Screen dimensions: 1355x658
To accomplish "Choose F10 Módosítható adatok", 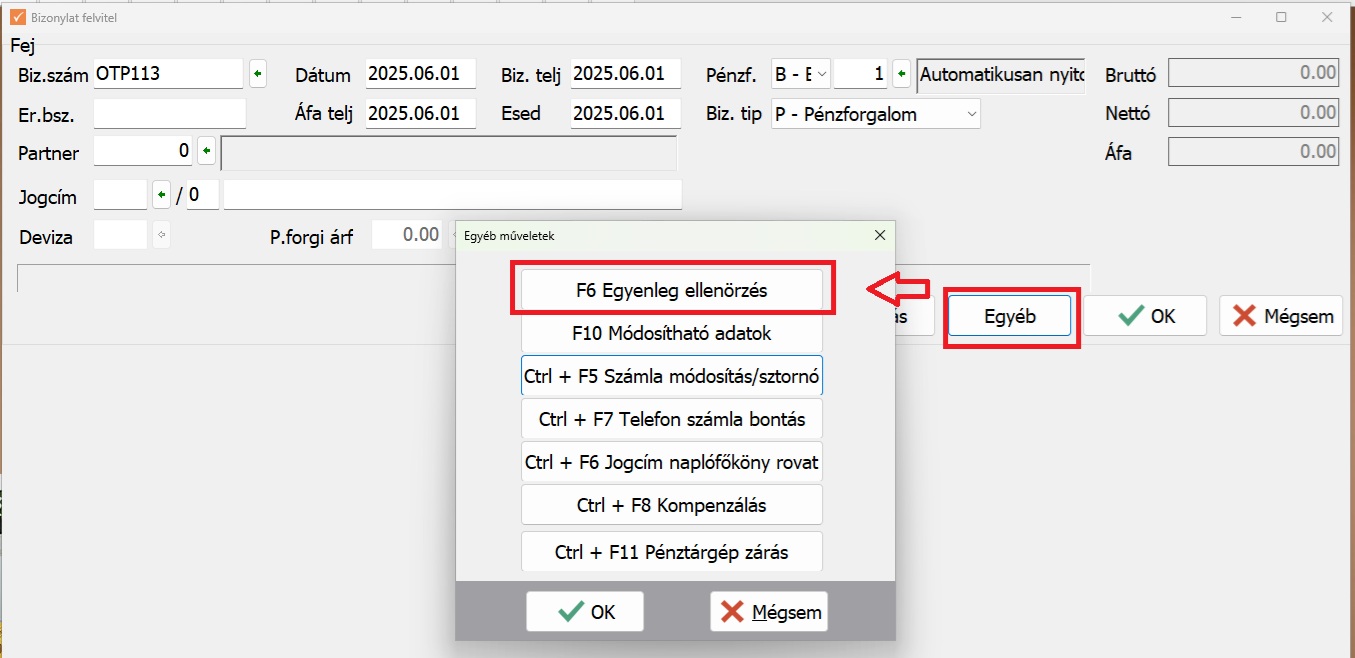I will pyautogui.click(x=671, y=333).
